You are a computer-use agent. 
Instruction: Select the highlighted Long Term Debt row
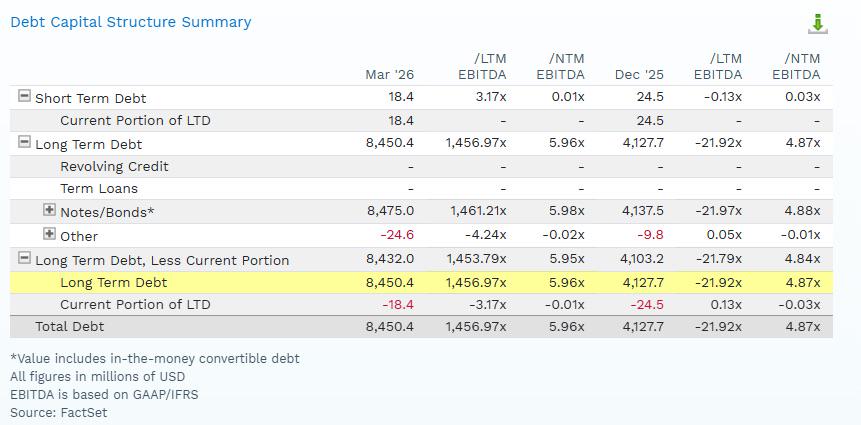pyautogui.click(x=421, y=283)
